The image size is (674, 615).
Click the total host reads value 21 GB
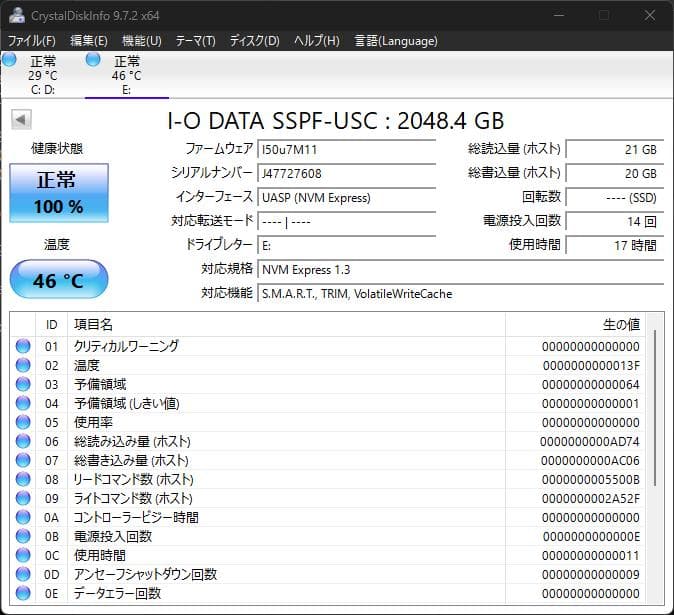615,150
